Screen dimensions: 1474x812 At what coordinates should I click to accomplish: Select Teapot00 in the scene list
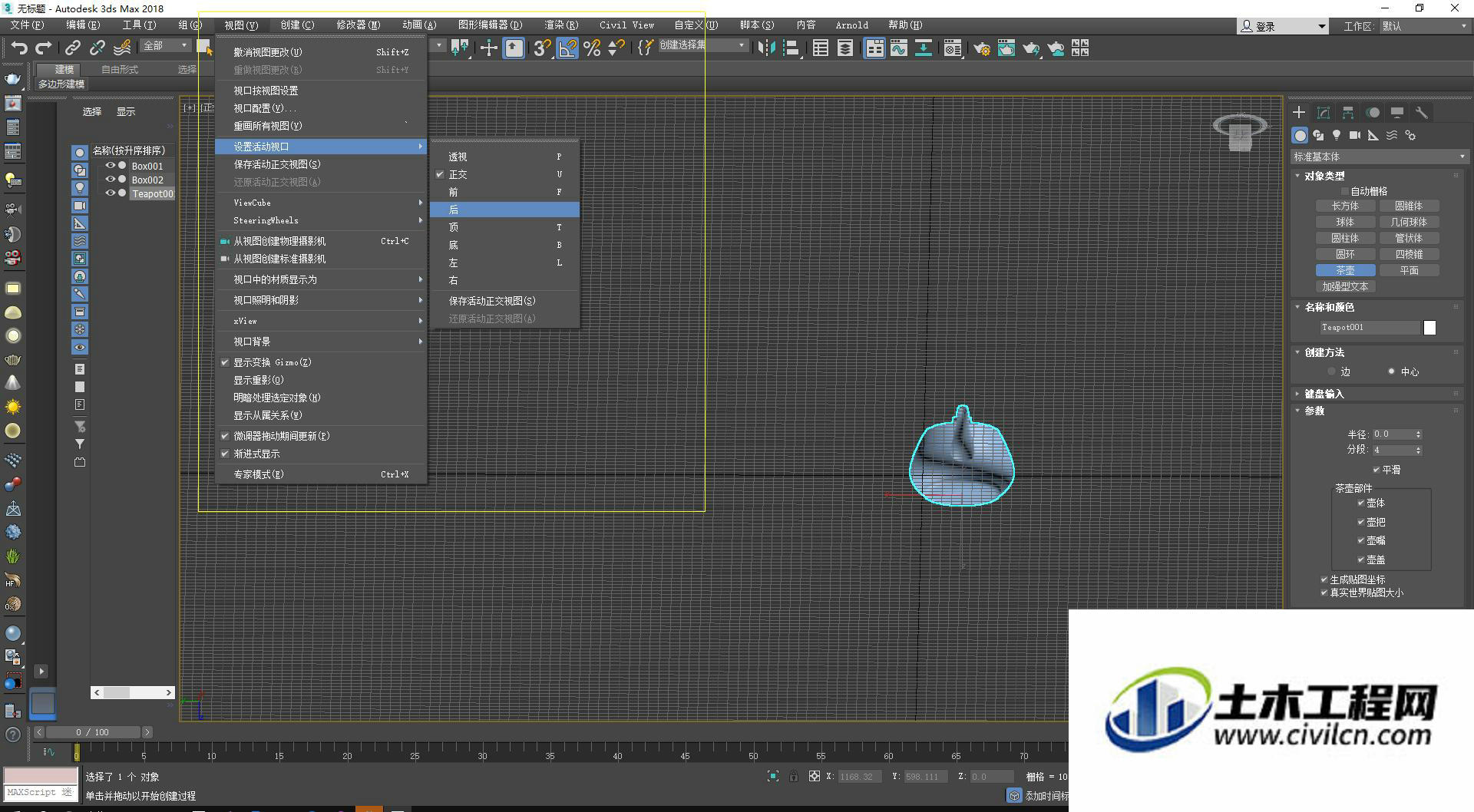tap(152, 194)
